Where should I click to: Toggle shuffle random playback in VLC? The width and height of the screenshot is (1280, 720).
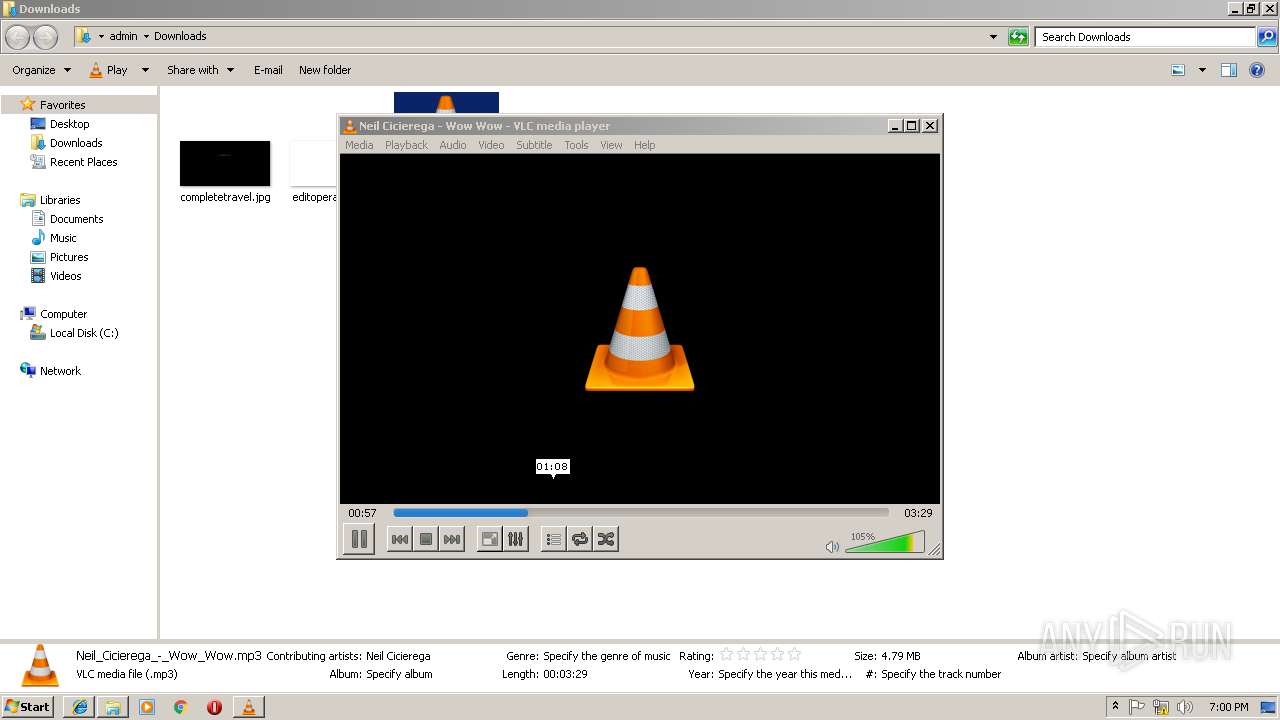tap(606, 539)
